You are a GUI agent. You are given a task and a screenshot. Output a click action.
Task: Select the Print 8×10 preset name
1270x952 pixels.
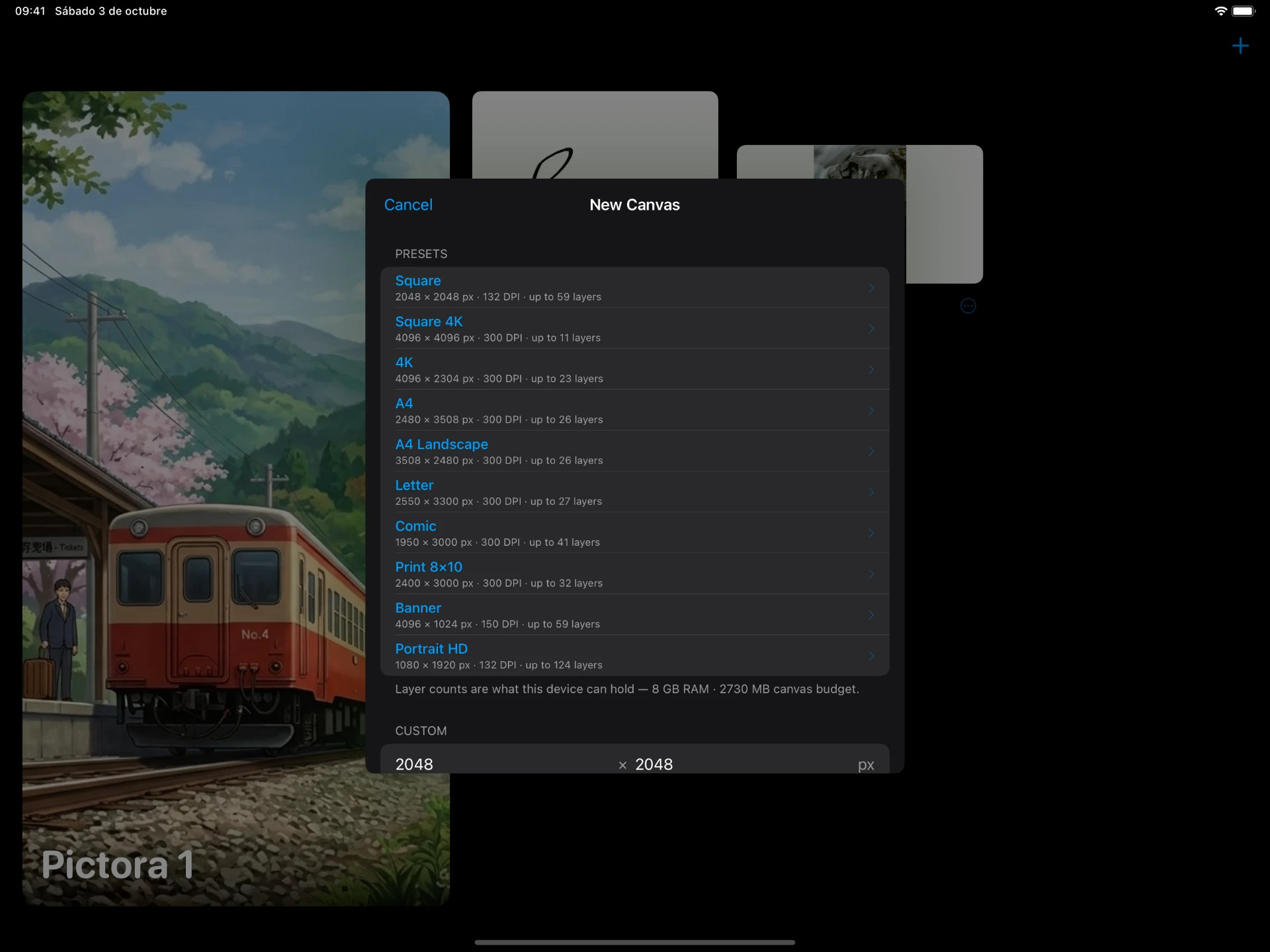click(429, 567)
